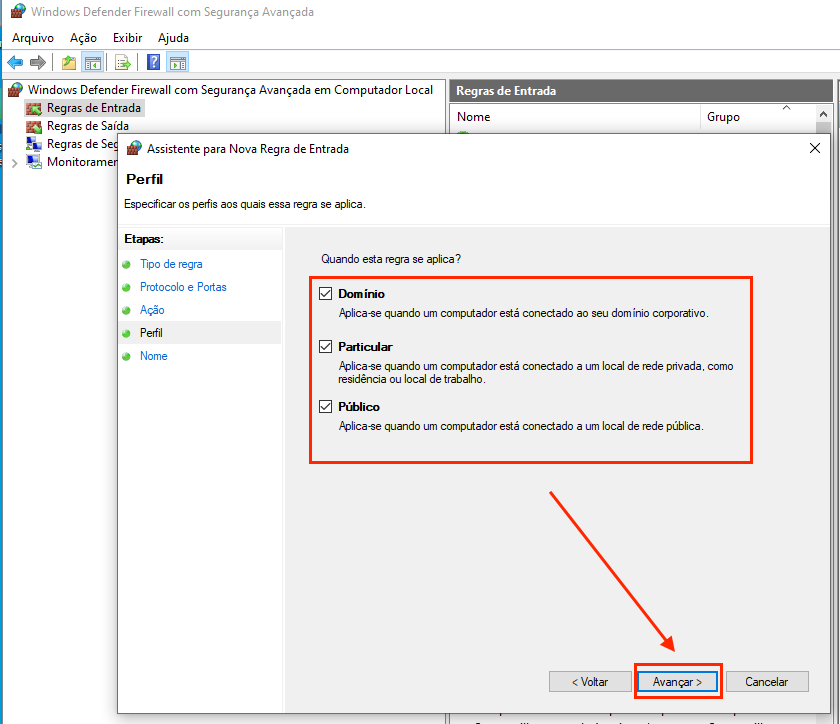
Task: Uncheck the Domínio profile checkbox
Action: [x=325, y=293]
